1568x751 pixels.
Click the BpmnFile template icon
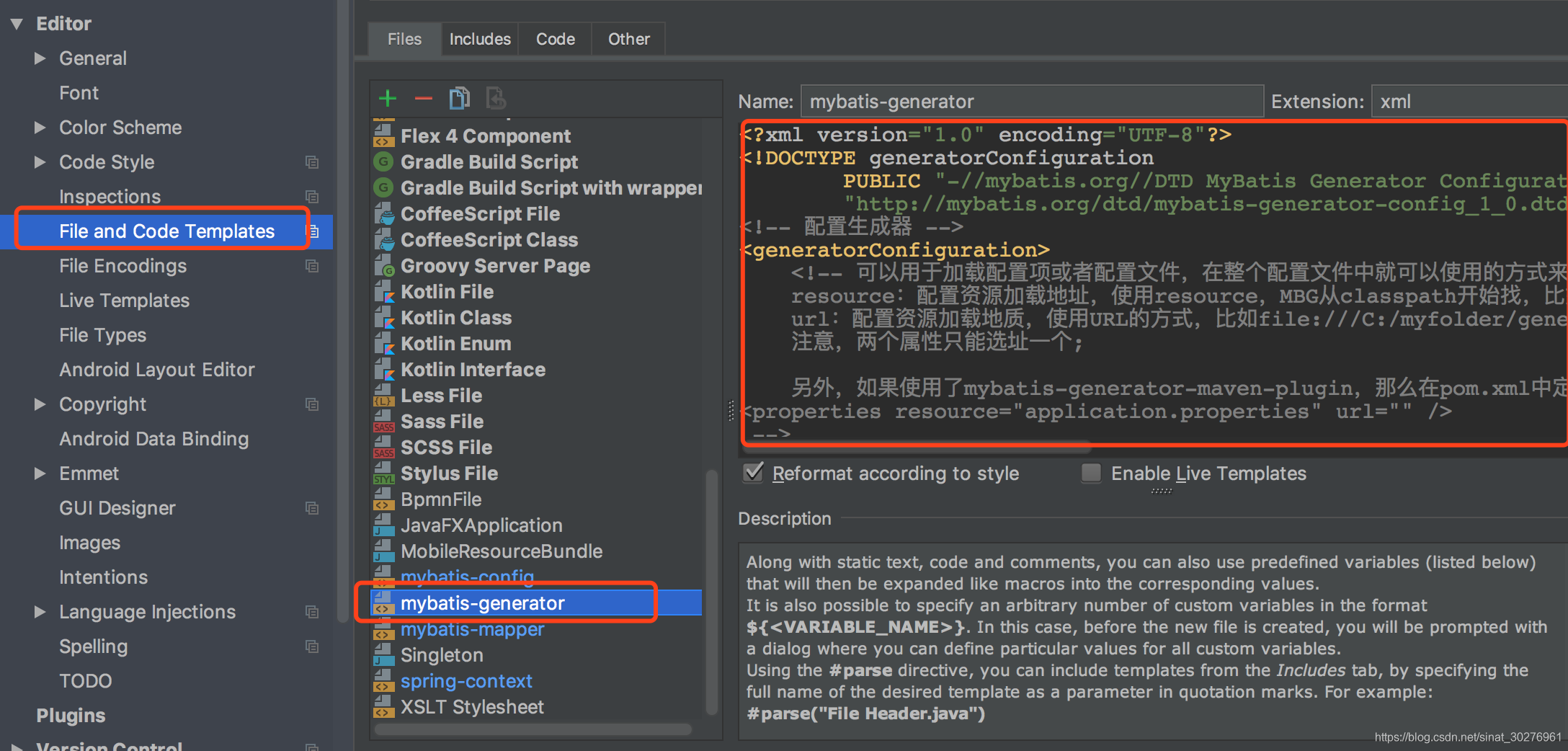tap(383, 499)
